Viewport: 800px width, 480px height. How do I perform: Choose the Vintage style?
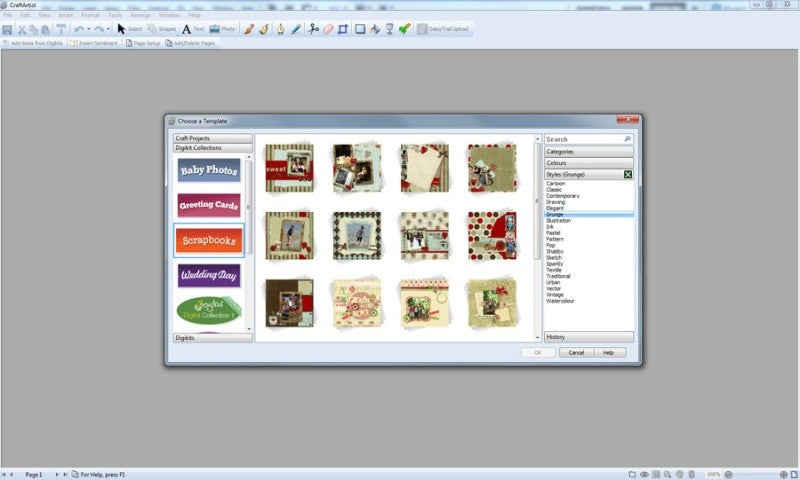(x=555, y=295)
